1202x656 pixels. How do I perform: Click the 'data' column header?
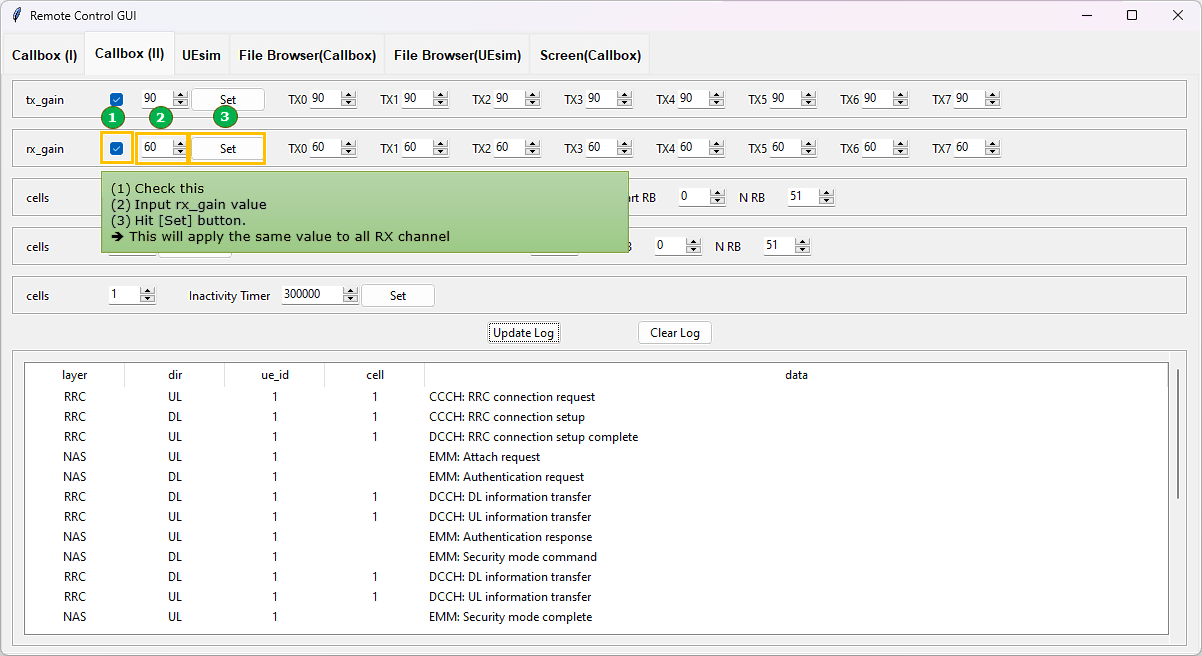796,375
